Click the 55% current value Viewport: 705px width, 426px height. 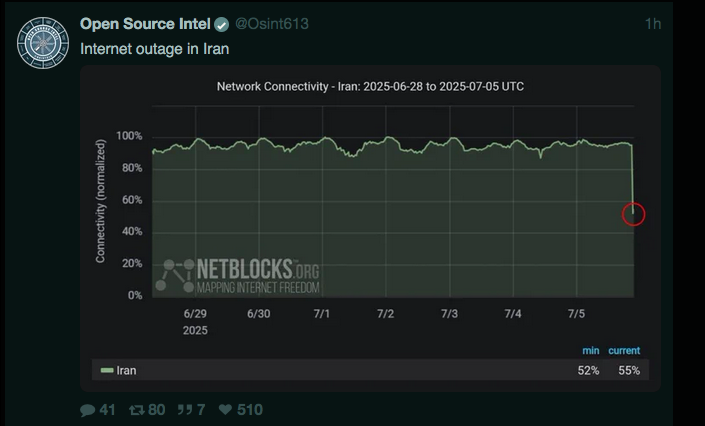coord(629,370)
